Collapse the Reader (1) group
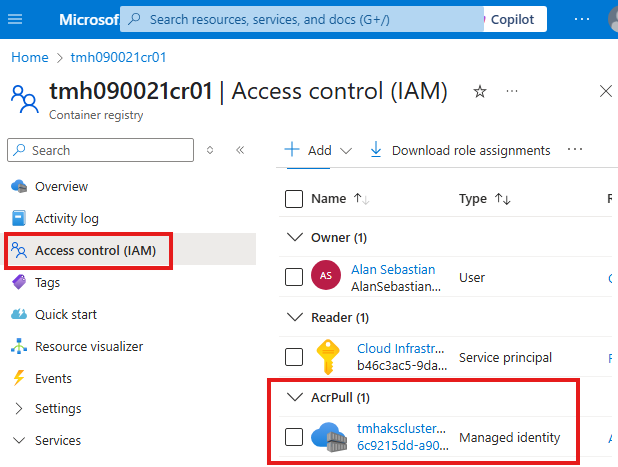Viewport: 618px width, 467px height. [295, 317]
